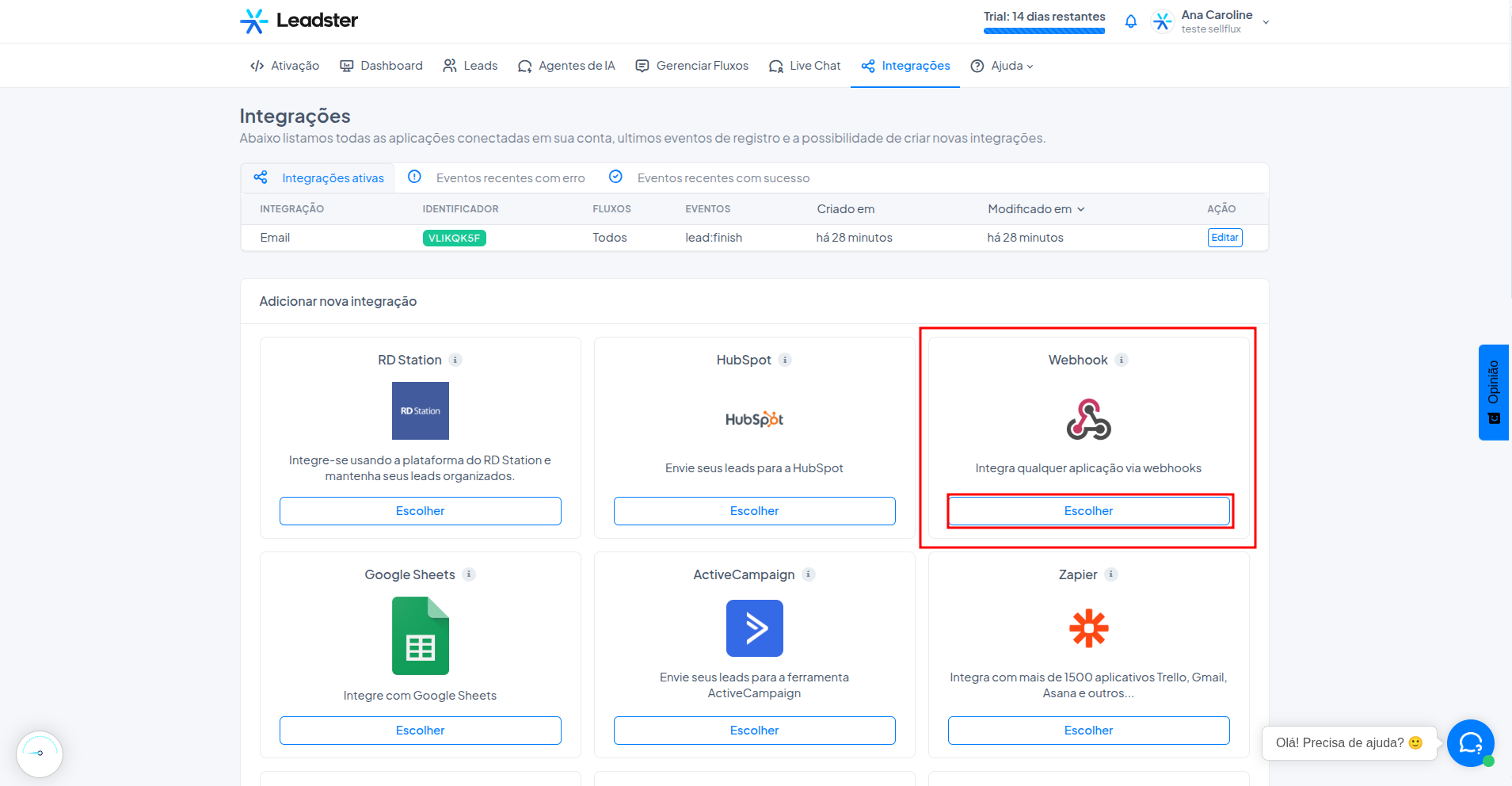The width and height of the screenshot is (1512, 786).
Task: Click the info icon beside Google Sheets
Action: [x=469, y=574]
